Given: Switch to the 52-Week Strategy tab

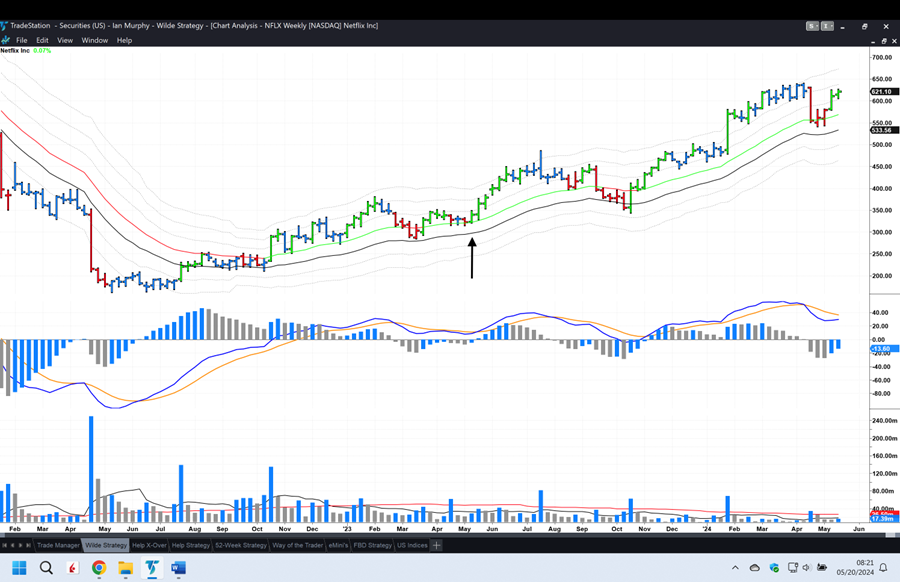Looking at the screenshot, I should pos(240,545).
